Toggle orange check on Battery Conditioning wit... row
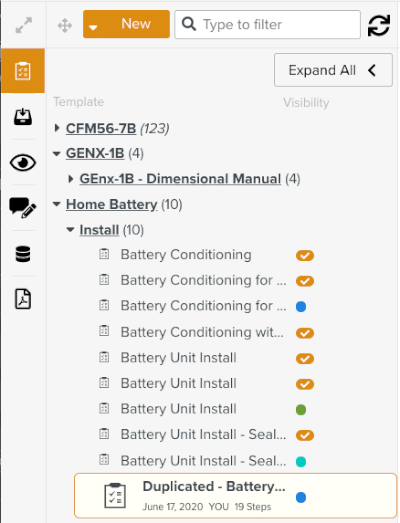This screenshot has height=523, width=400. pyautogui.click(x=305, y=333)
